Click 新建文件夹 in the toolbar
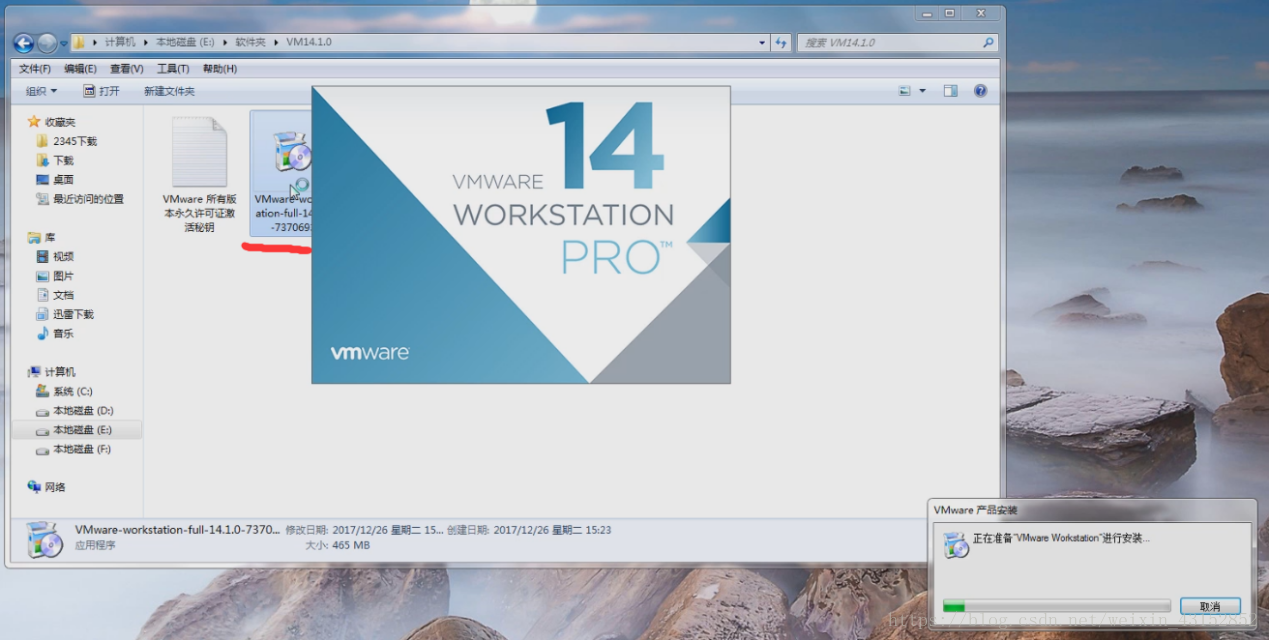 point(169,91)
